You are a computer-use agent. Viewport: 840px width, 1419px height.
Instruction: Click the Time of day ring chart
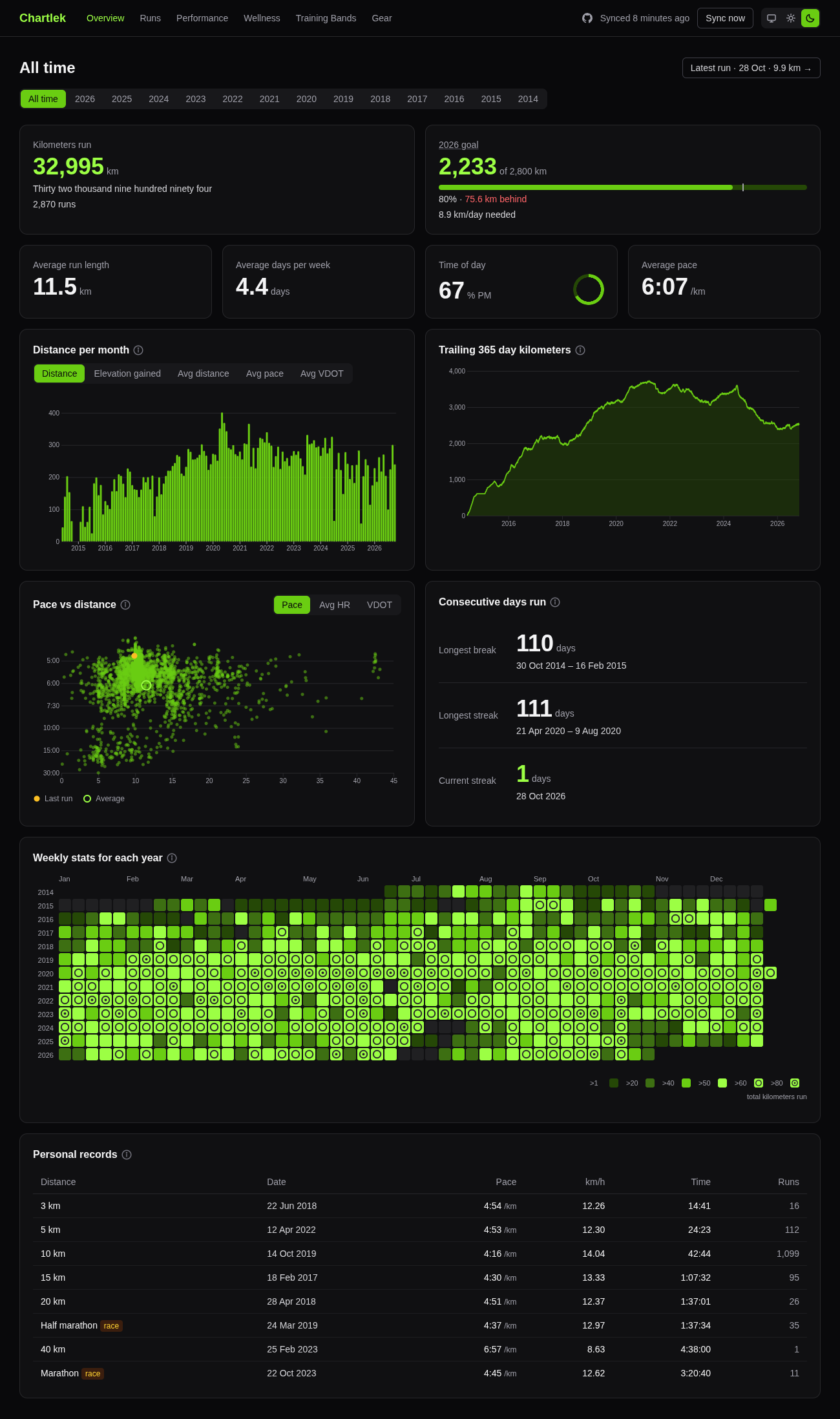click(x=589, y=289)
